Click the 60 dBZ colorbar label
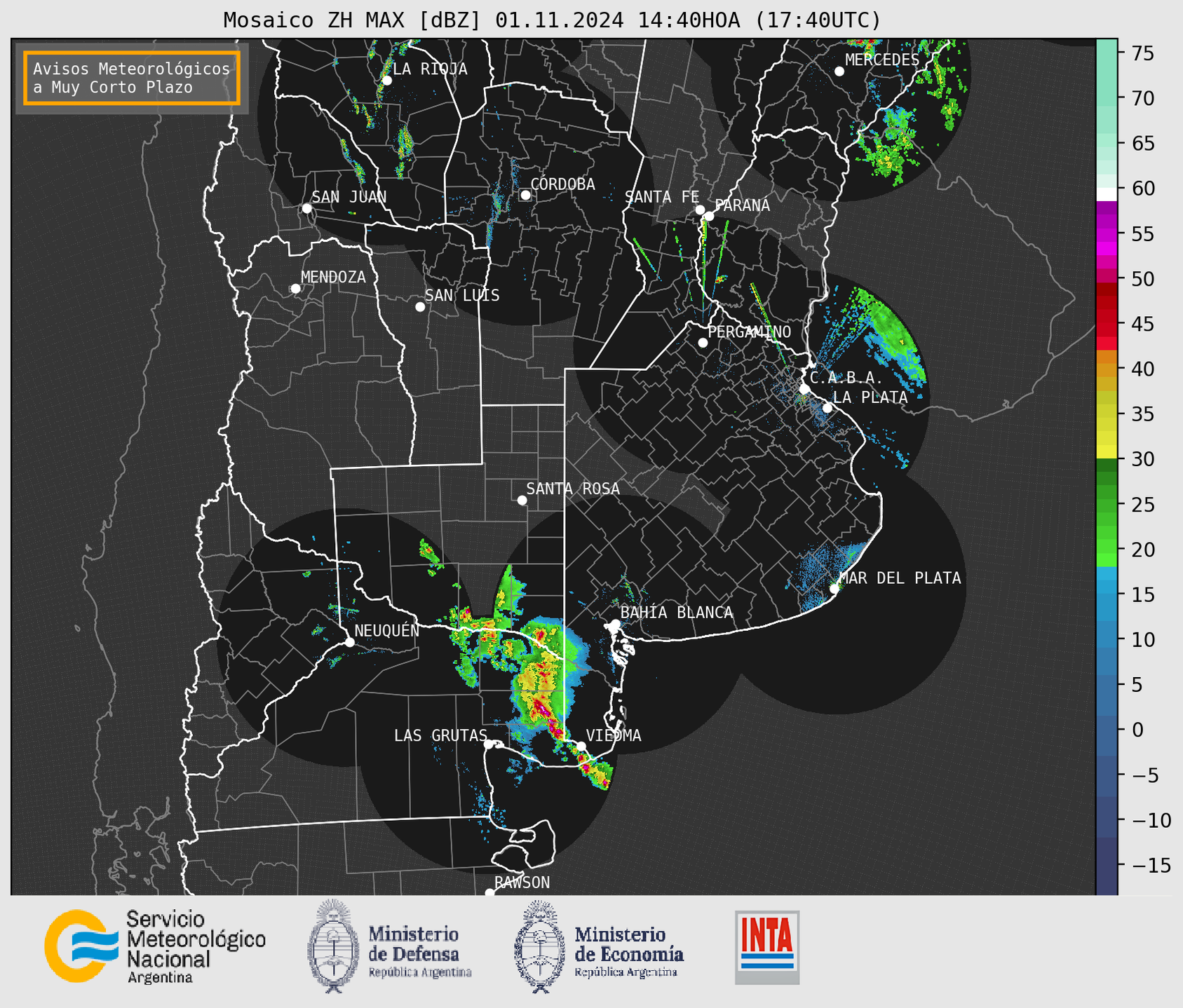 [x=1142, y=189]
